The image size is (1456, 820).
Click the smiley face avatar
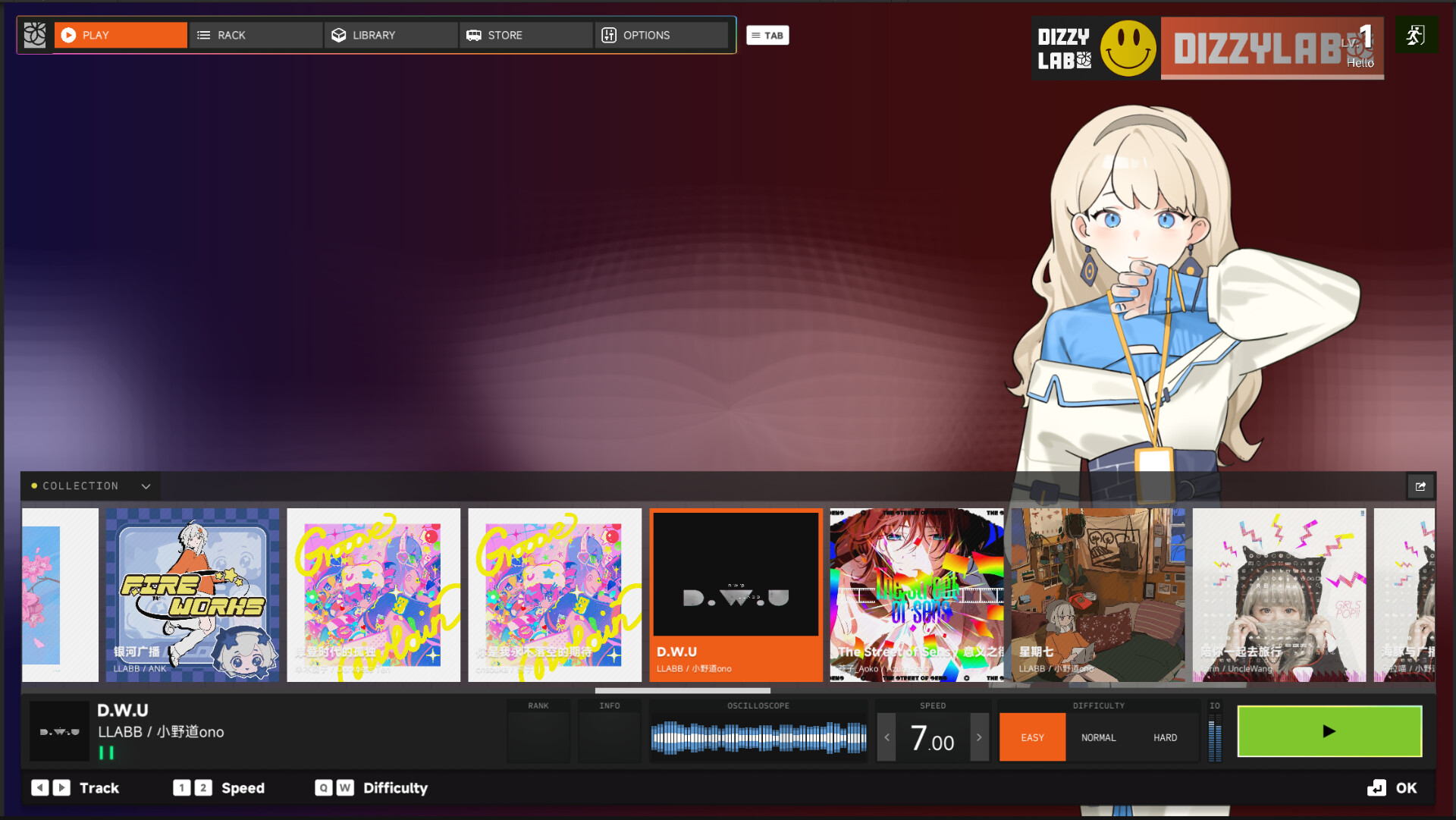point(1128,48)
